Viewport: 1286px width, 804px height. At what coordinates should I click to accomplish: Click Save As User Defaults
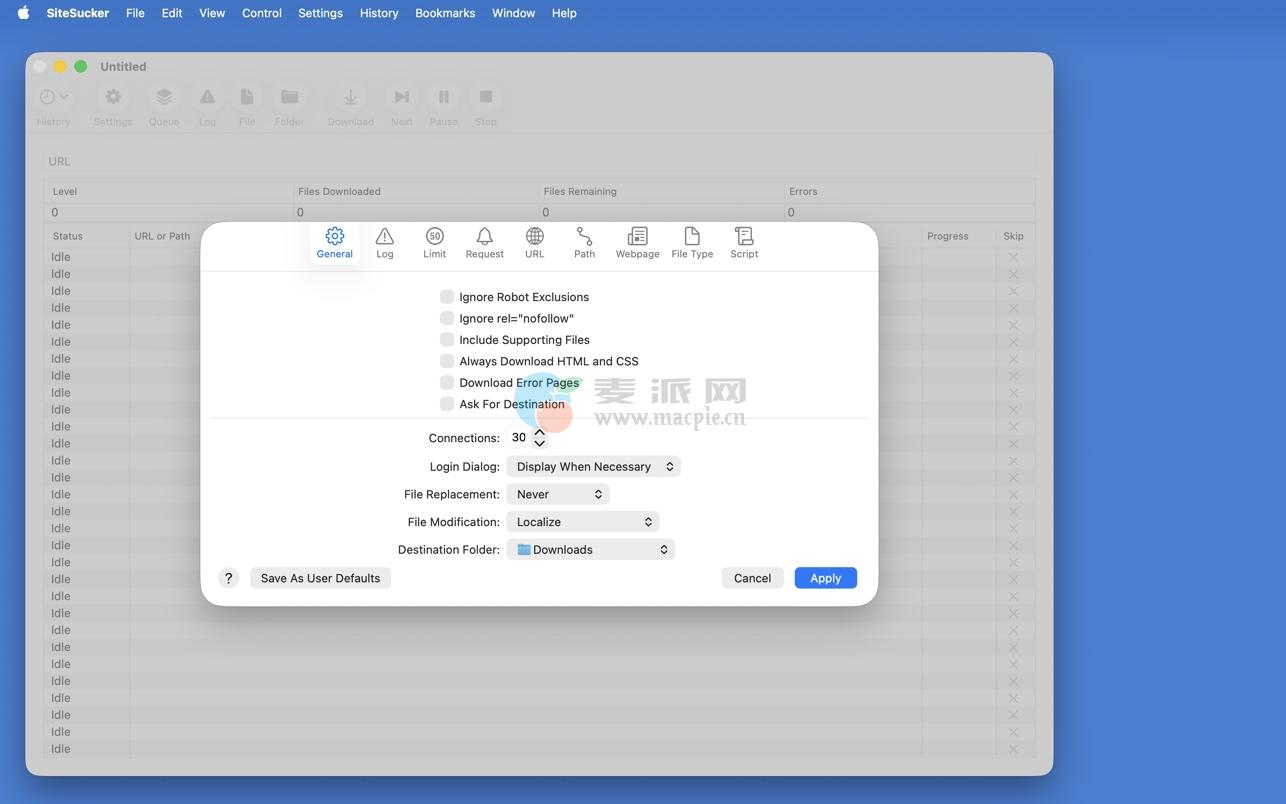click(x=320, y=578)
